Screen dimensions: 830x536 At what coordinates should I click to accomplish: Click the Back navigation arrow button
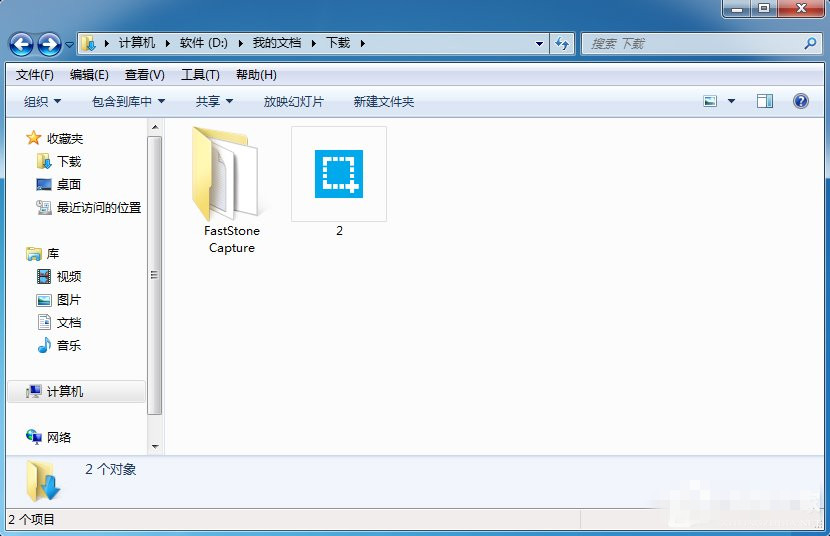[21, 44]
